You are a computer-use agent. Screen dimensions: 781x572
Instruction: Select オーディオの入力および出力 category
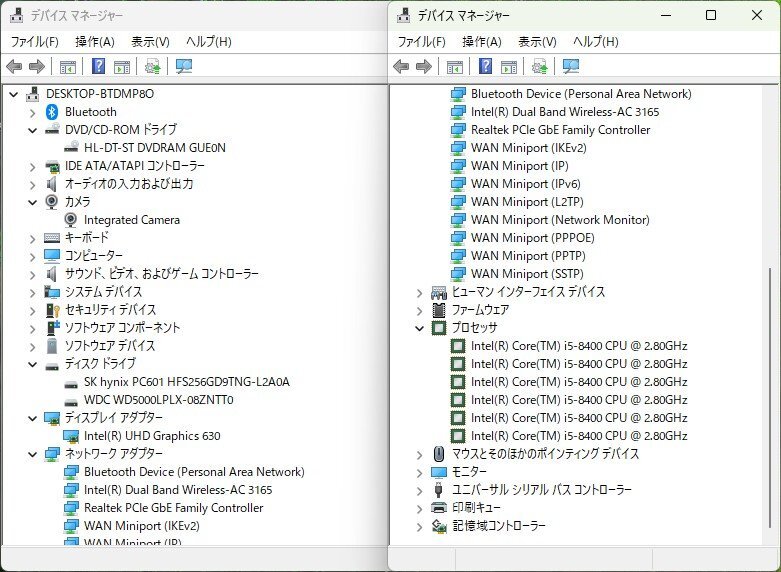coord(129,184)
